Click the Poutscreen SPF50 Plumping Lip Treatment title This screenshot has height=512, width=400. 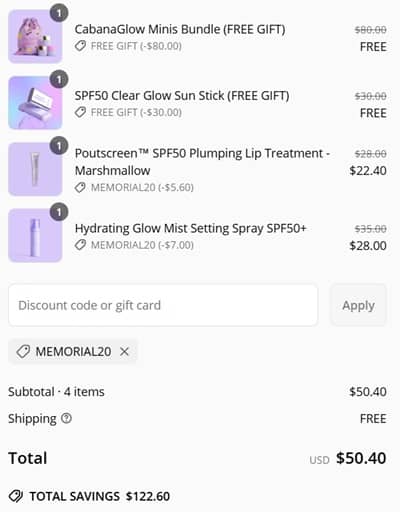click(x=202, y=162)
